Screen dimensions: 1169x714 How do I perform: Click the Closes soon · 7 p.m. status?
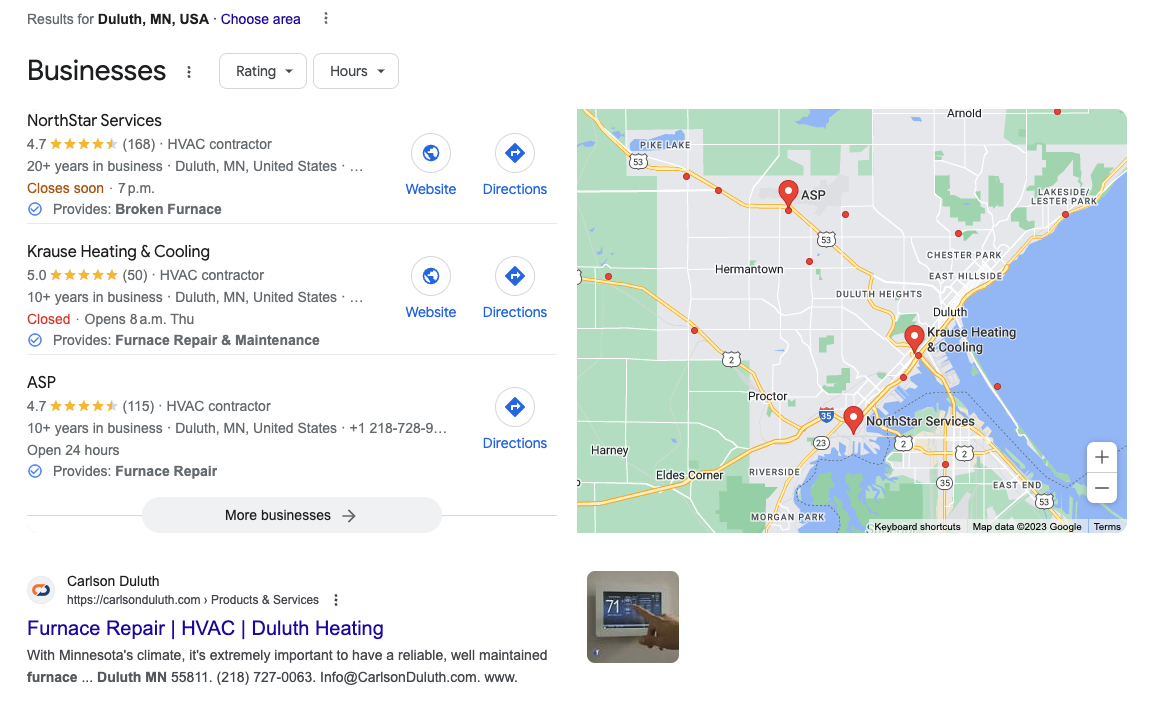[91, 189]
